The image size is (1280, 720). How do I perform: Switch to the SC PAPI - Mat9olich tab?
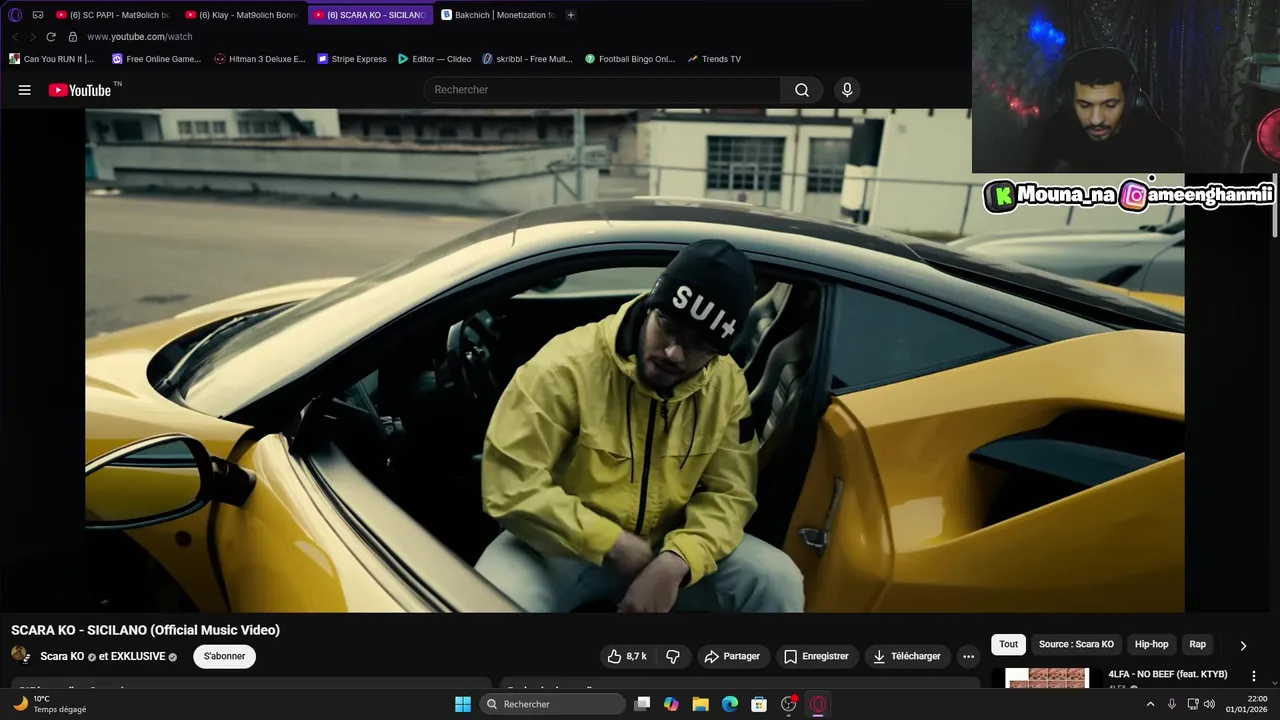(113, 15)
